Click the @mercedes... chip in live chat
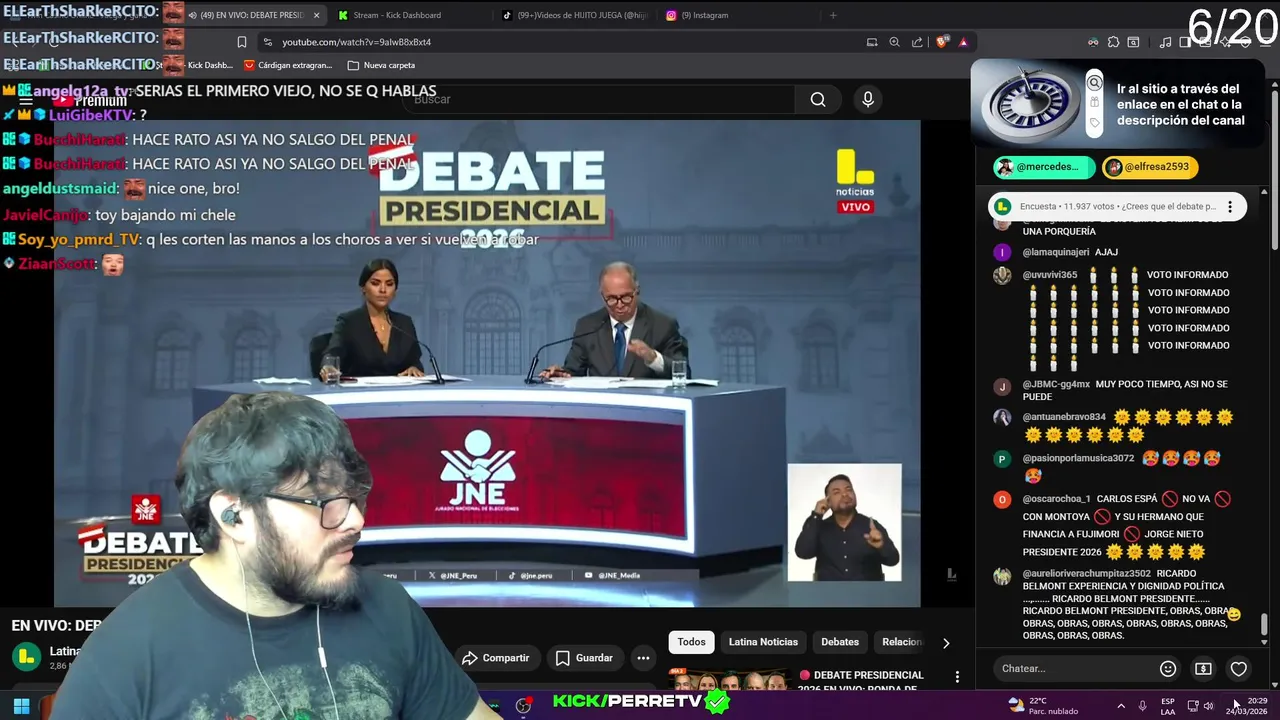The image size is (1280, 720). coord(1044,167)
